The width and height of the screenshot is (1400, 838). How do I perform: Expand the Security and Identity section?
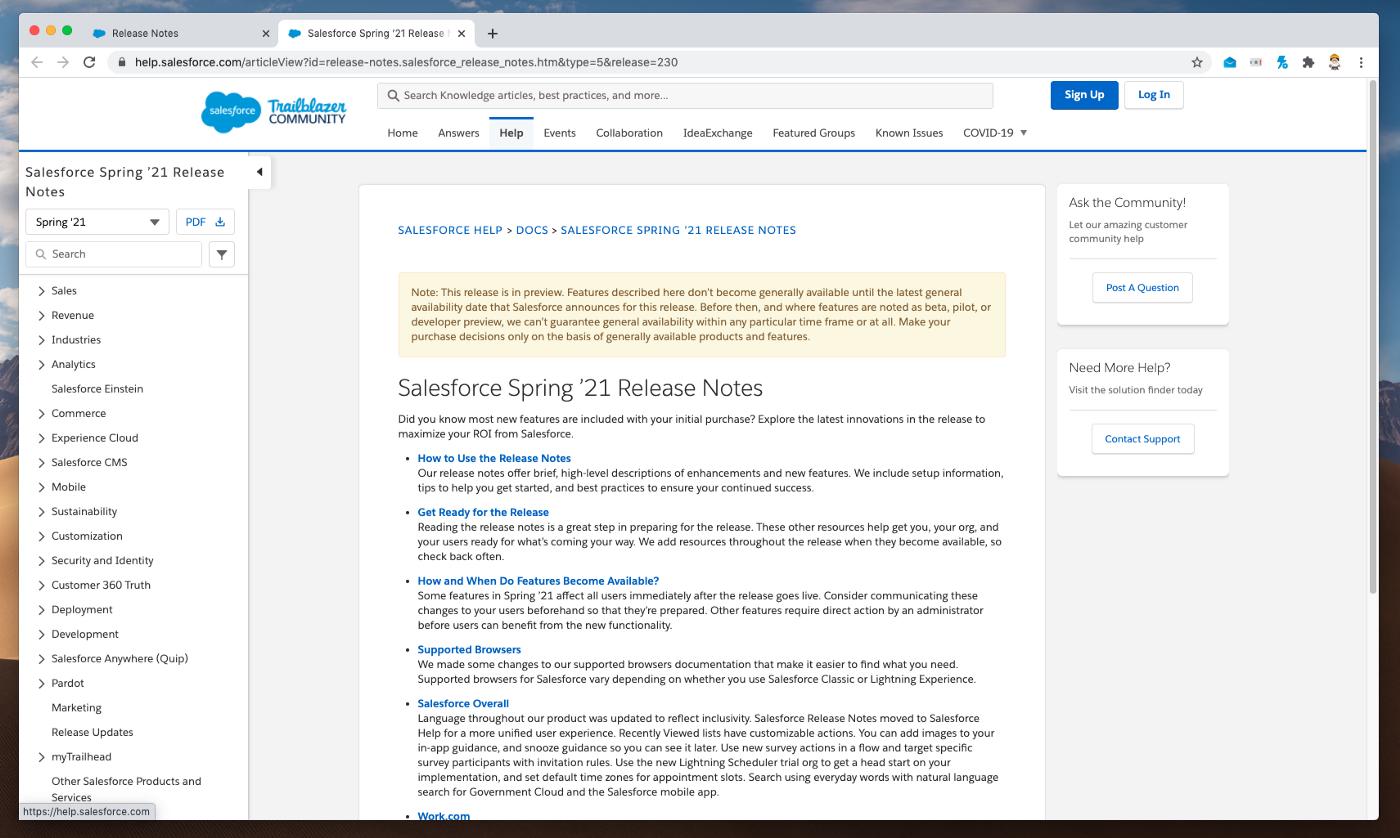point(41,561)
